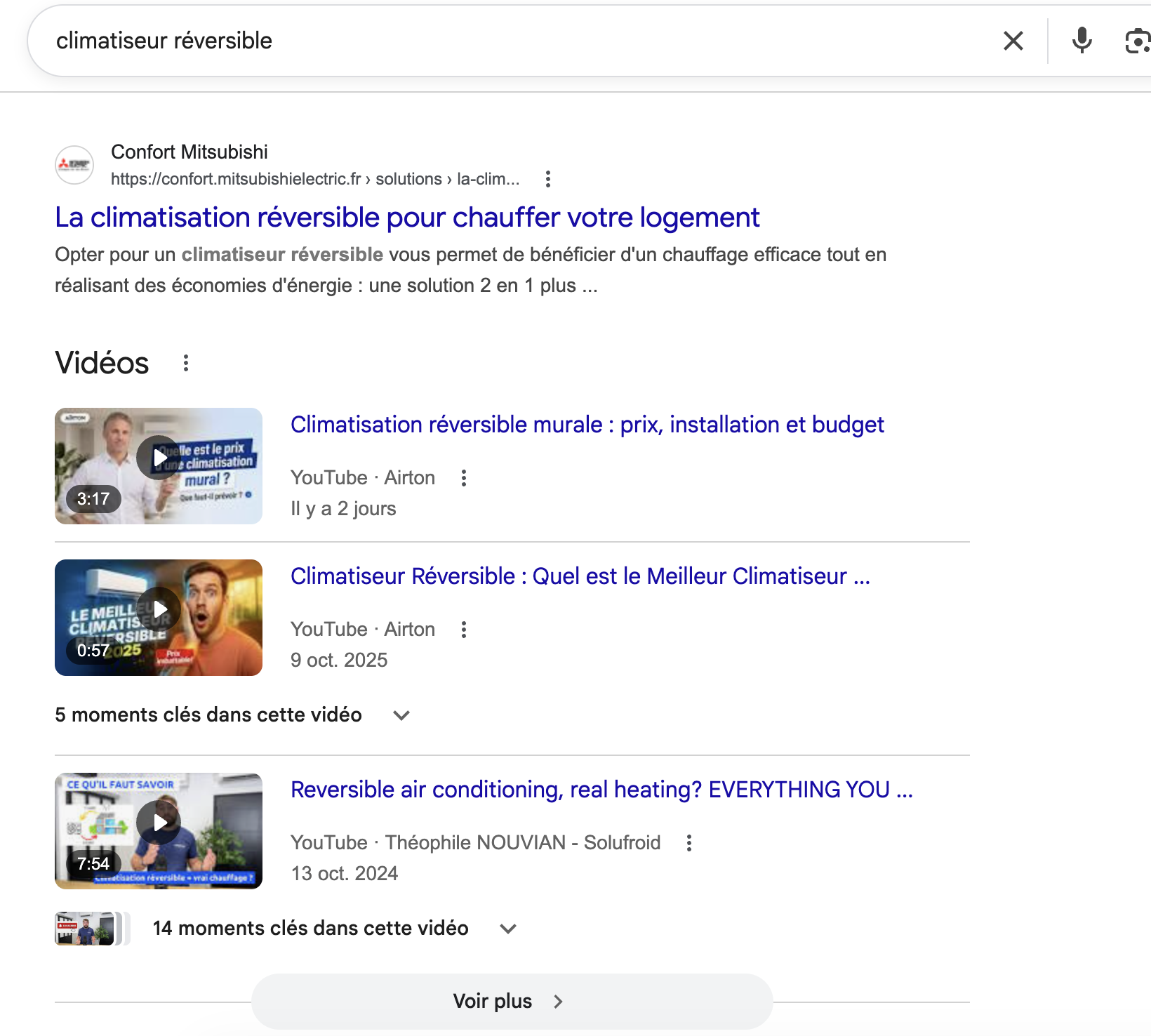Click the 'Il y a 2 jours' date text
This screenshot has height=1036, width=1151.
tap(343, 509)
